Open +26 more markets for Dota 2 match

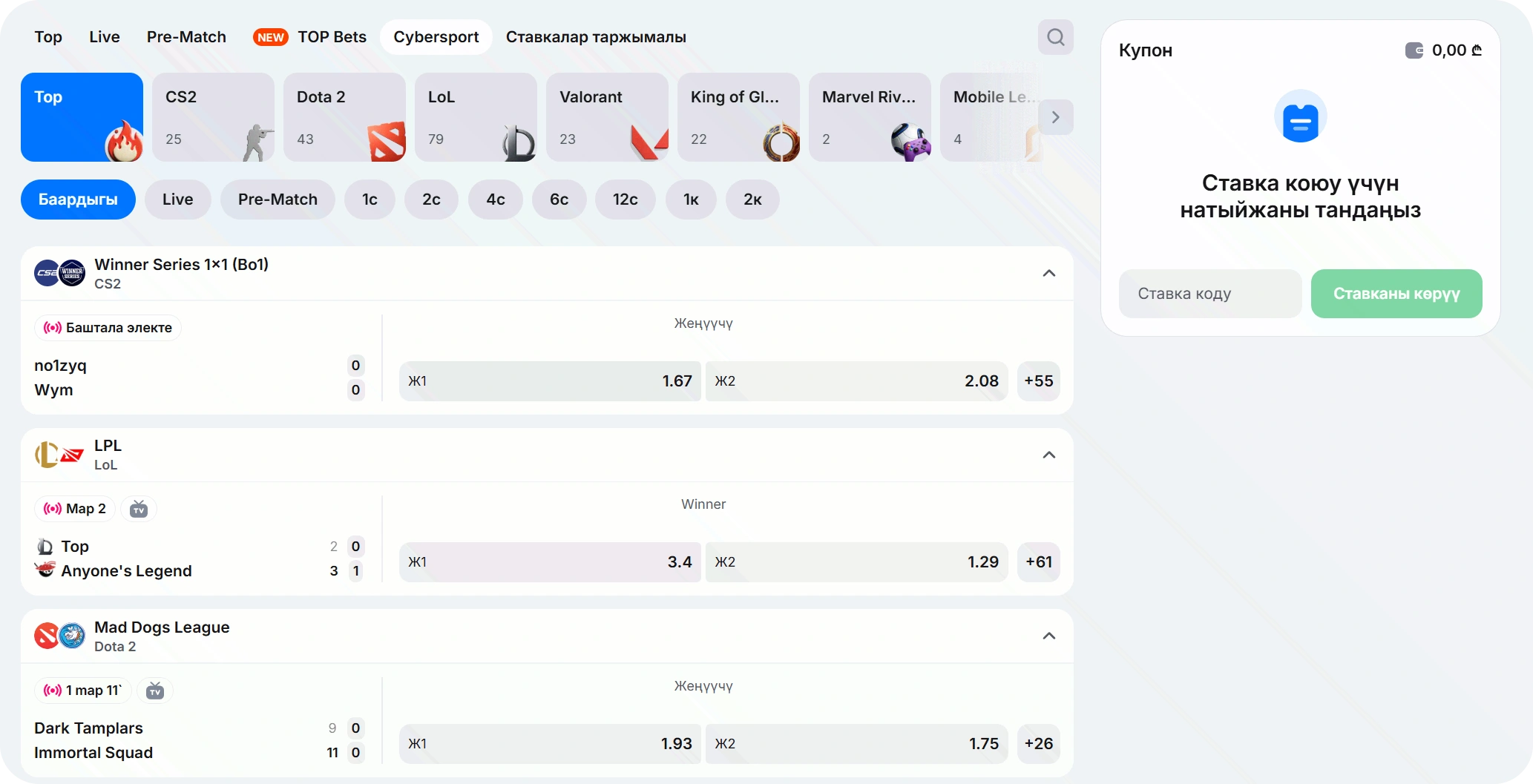pos(1038,744)
